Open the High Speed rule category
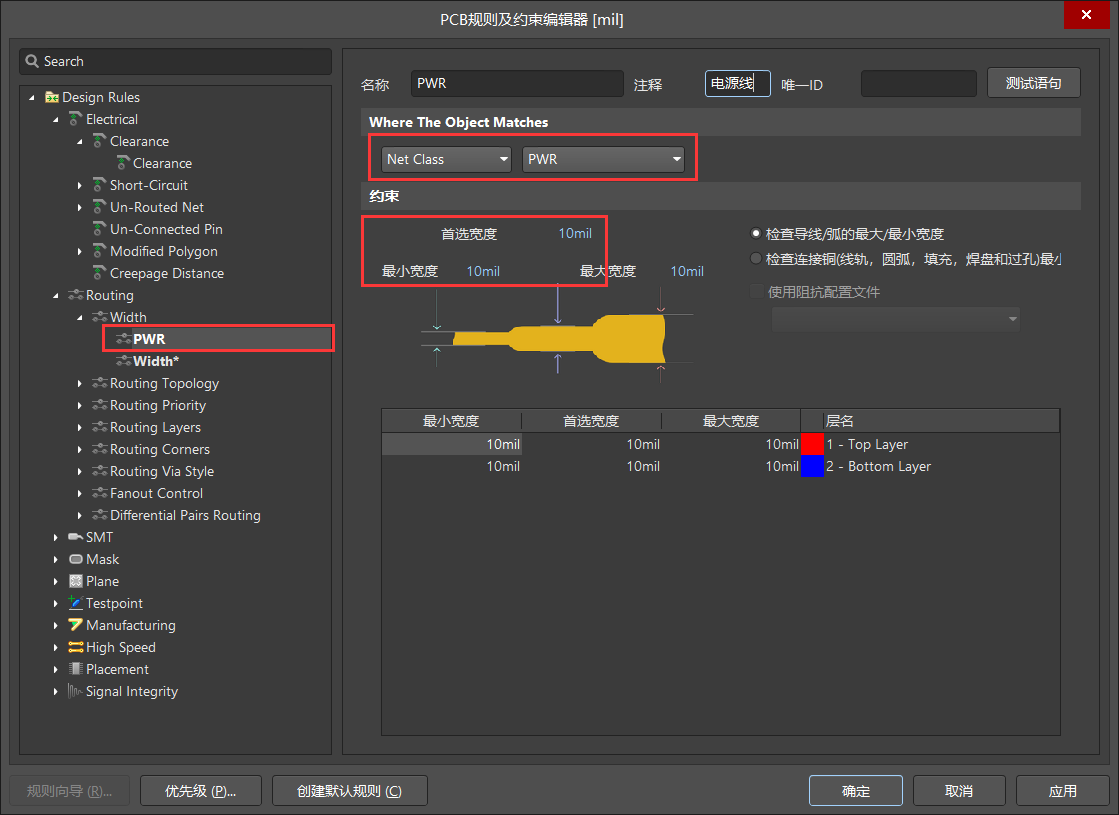This screenshot has height=815, width=1119. [121, 647]
